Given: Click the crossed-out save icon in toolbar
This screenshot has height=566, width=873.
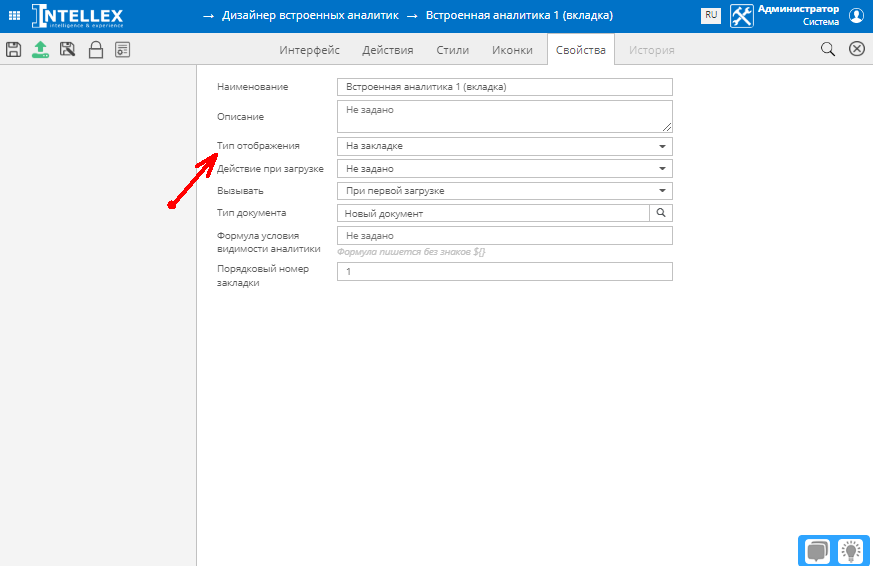Looking at the screenshot, I should tap(67, 50).
